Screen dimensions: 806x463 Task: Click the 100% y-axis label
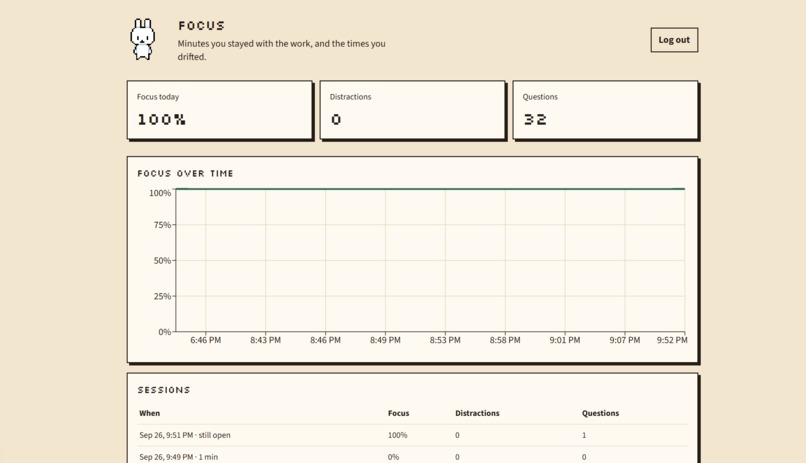(160, 193)
